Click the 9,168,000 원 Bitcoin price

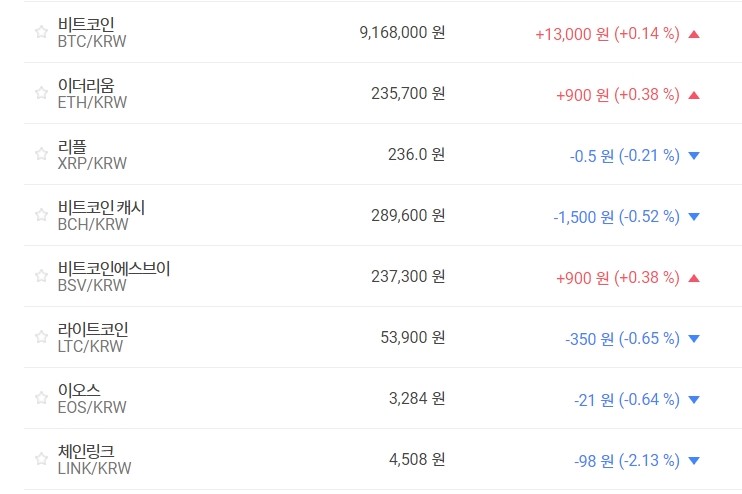coord(402,32)
